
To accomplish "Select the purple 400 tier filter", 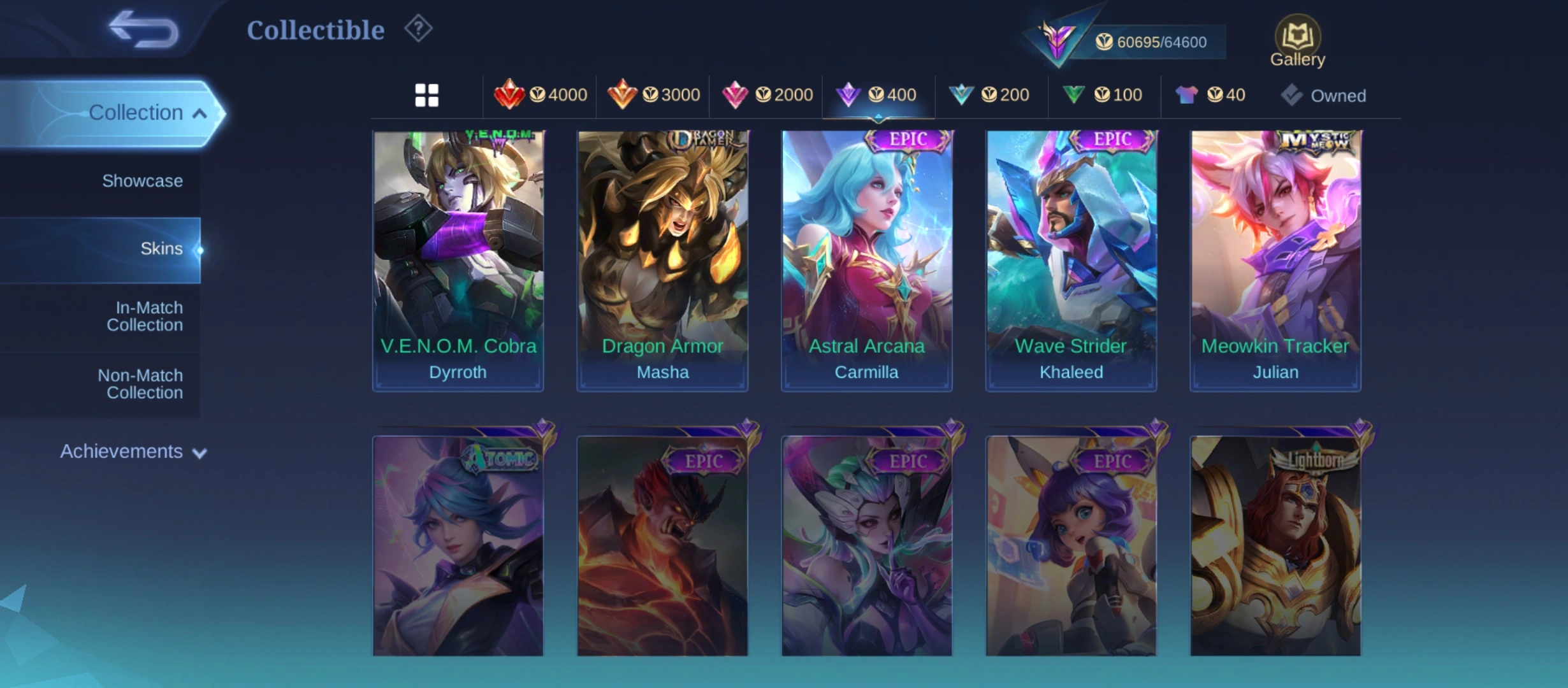I will (x=878, y=95).
